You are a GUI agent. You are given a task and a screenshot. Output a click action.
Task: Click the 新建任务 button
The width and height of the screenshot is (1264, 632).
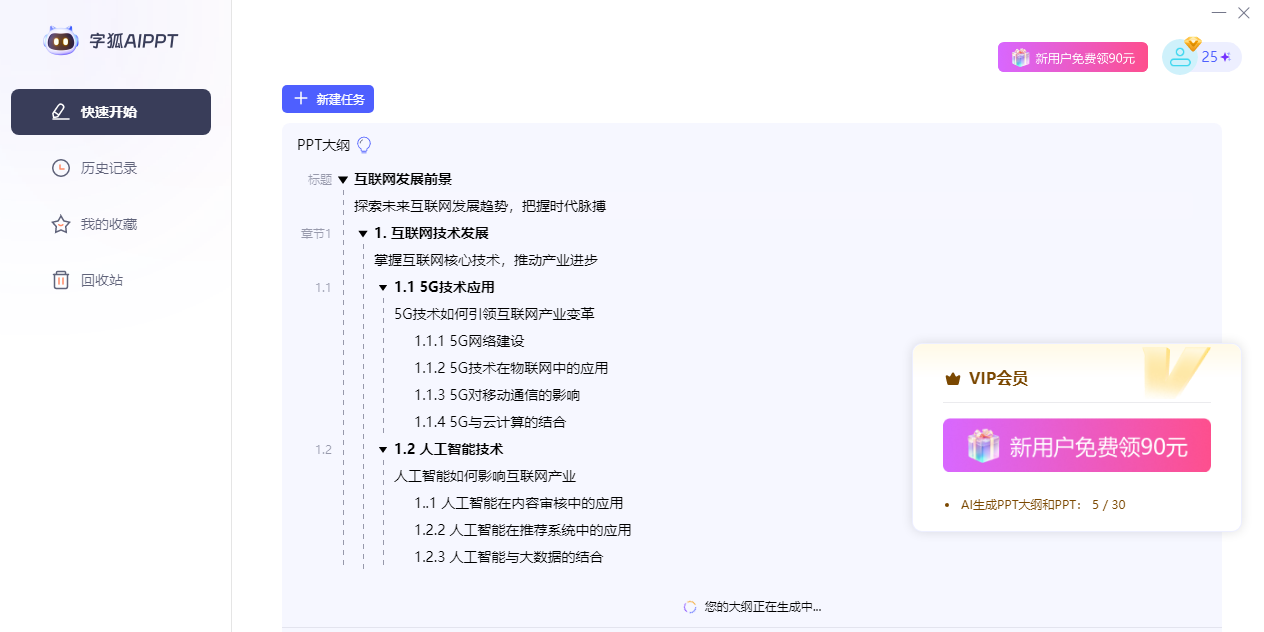click(328, 99)
